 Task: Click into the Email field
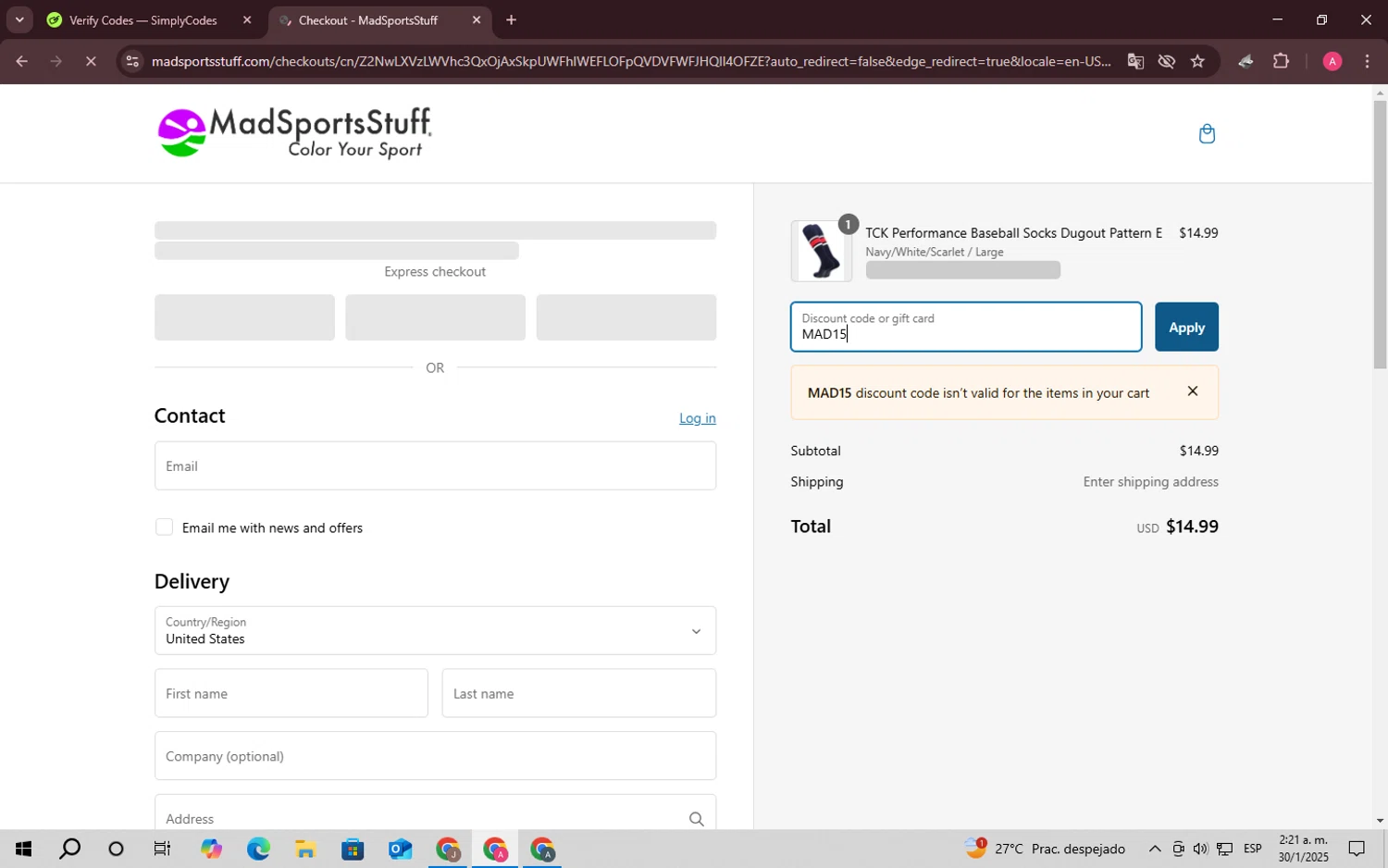tap(435, 465)
